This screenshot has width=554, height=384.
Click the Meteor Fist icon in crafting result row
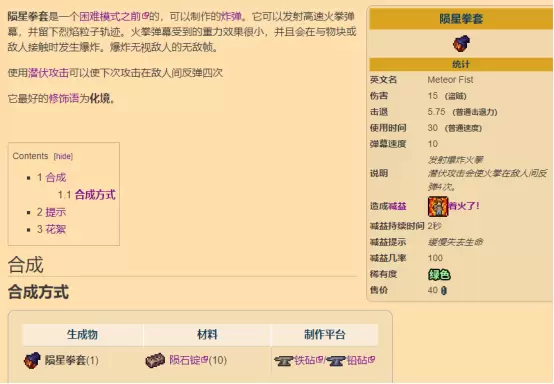pyautogui.click(x=32, y=360)
